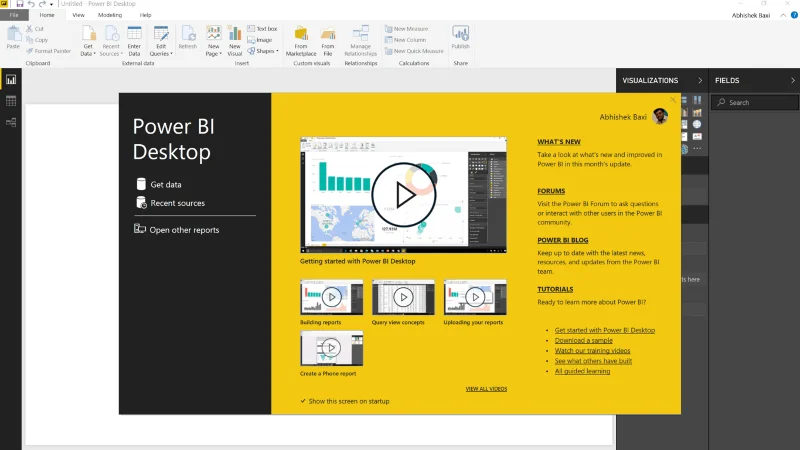This screenshot has width=800, height=450.
Task: Click Recent sources on splash screen
Action: point(170,203)
